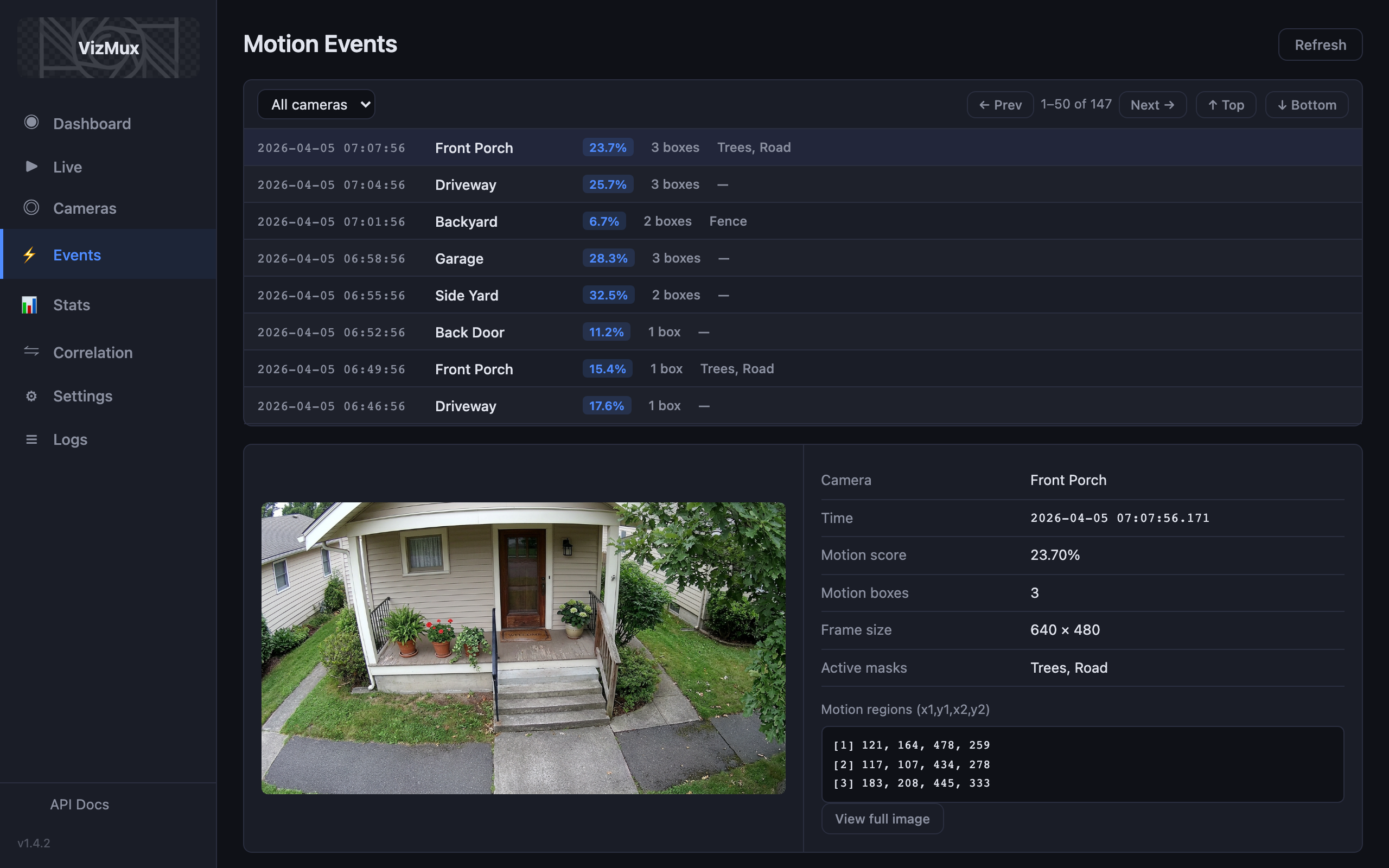1389x868 pixels.
Task: Select the Backyard event row
Action: click(689, 221)
